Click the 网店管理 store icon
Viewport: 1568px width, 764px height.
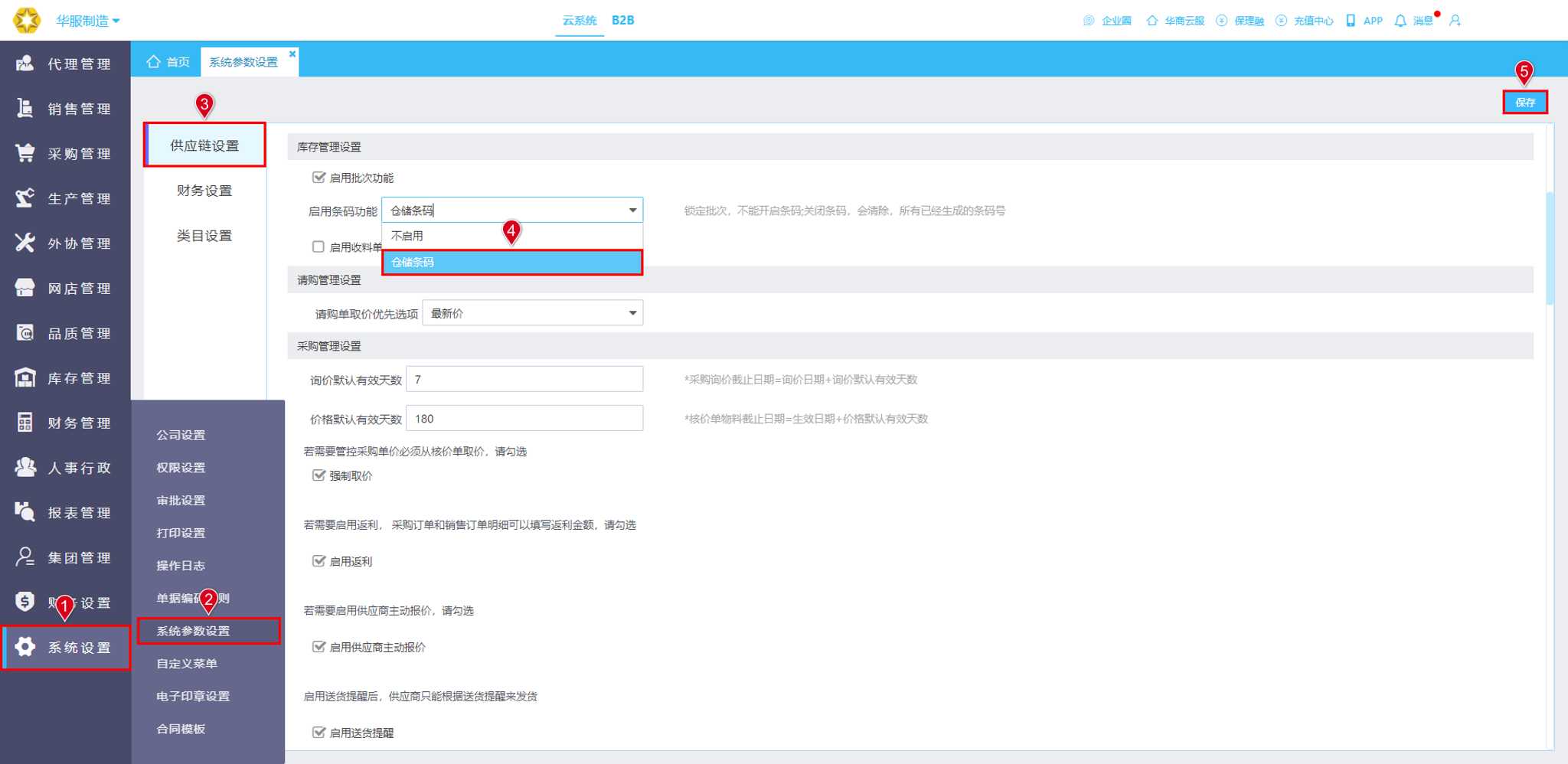(24, 288)
